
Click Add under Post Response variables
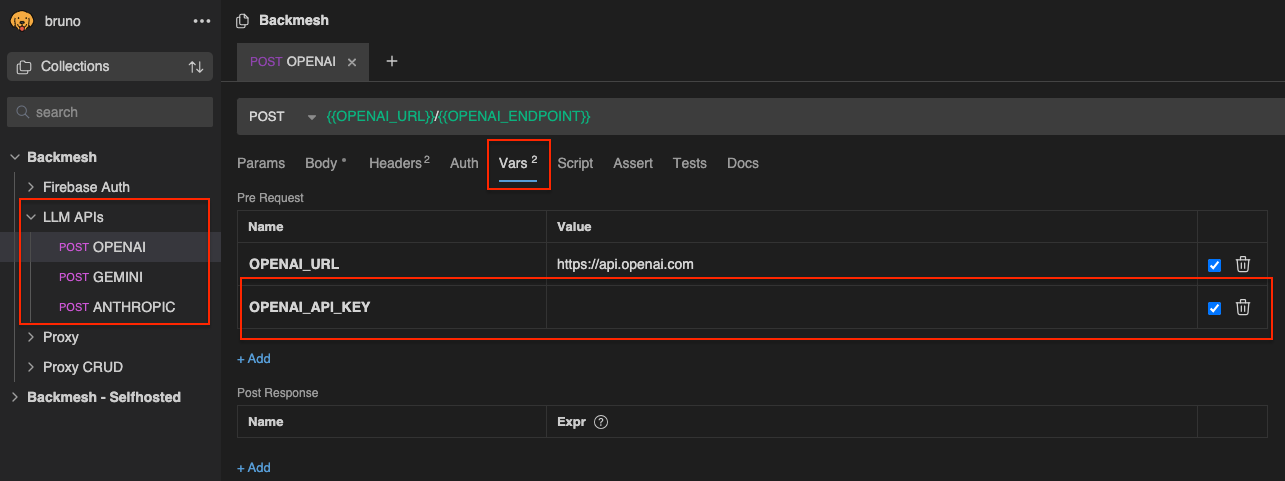(254, 467)
